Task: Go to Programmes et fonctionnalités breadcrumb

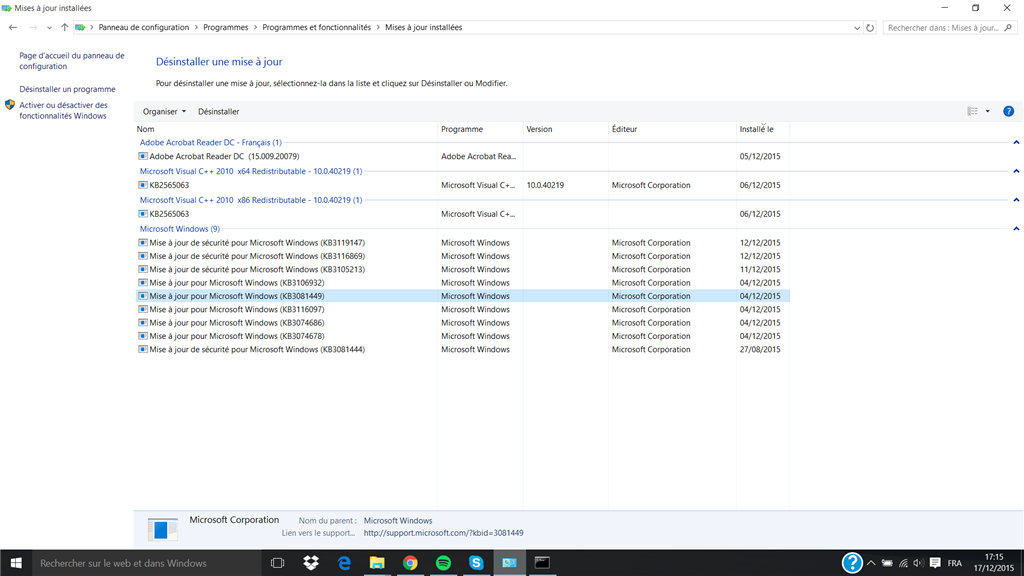Action: pos(316,27)
